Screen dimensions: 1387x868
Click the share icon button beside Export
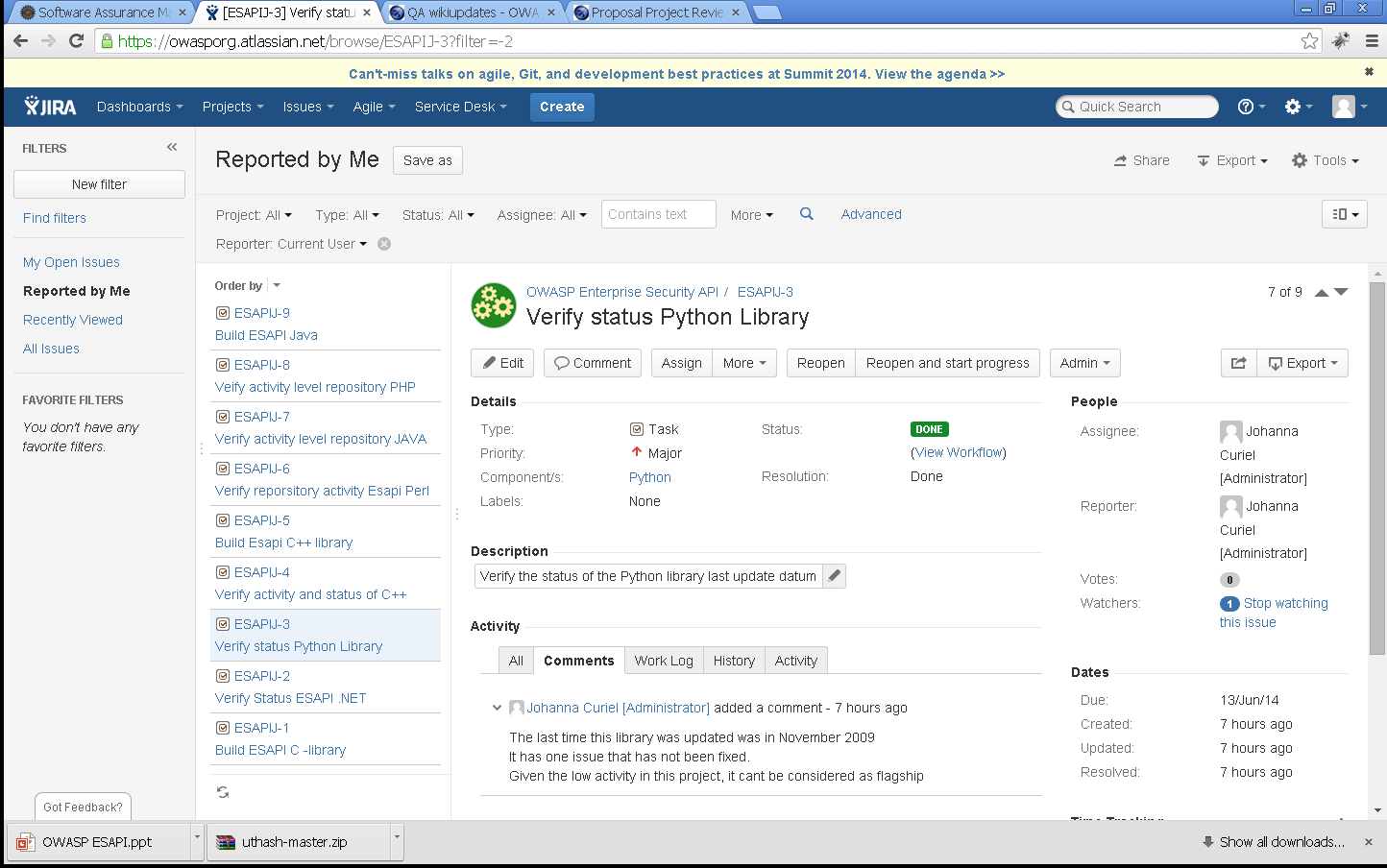(x=1238, y=363)
